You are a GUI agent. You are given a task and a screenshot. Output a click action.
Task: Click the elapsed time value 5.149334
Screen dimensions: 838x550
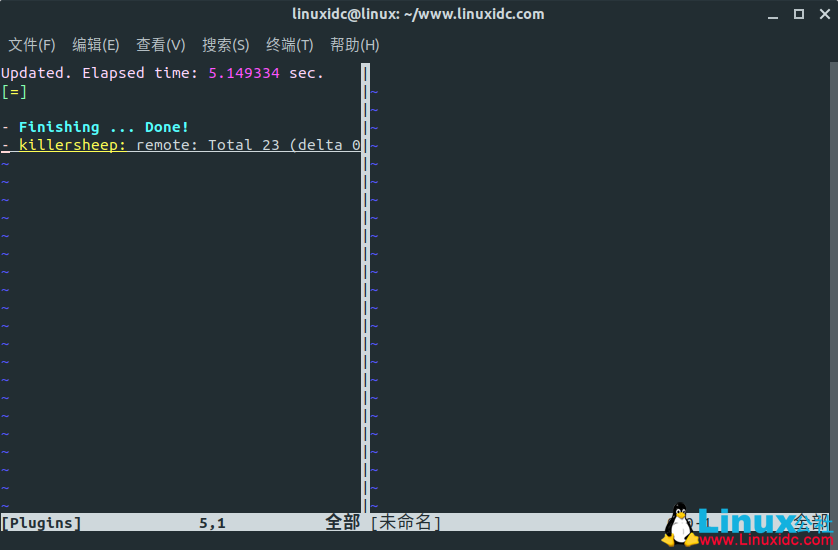(x=244, y=73)
